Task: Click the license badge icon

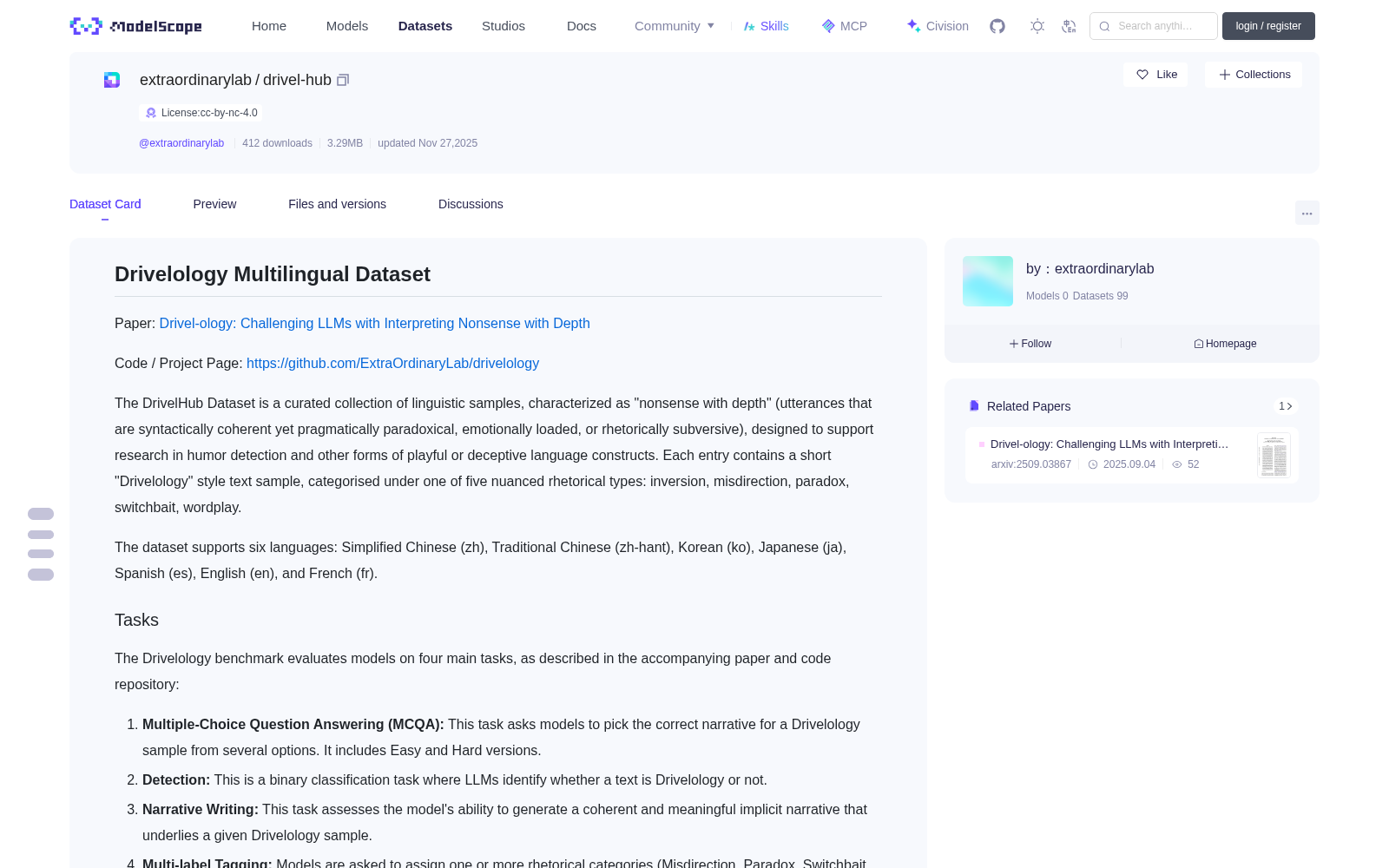Action: pos(151,113)
